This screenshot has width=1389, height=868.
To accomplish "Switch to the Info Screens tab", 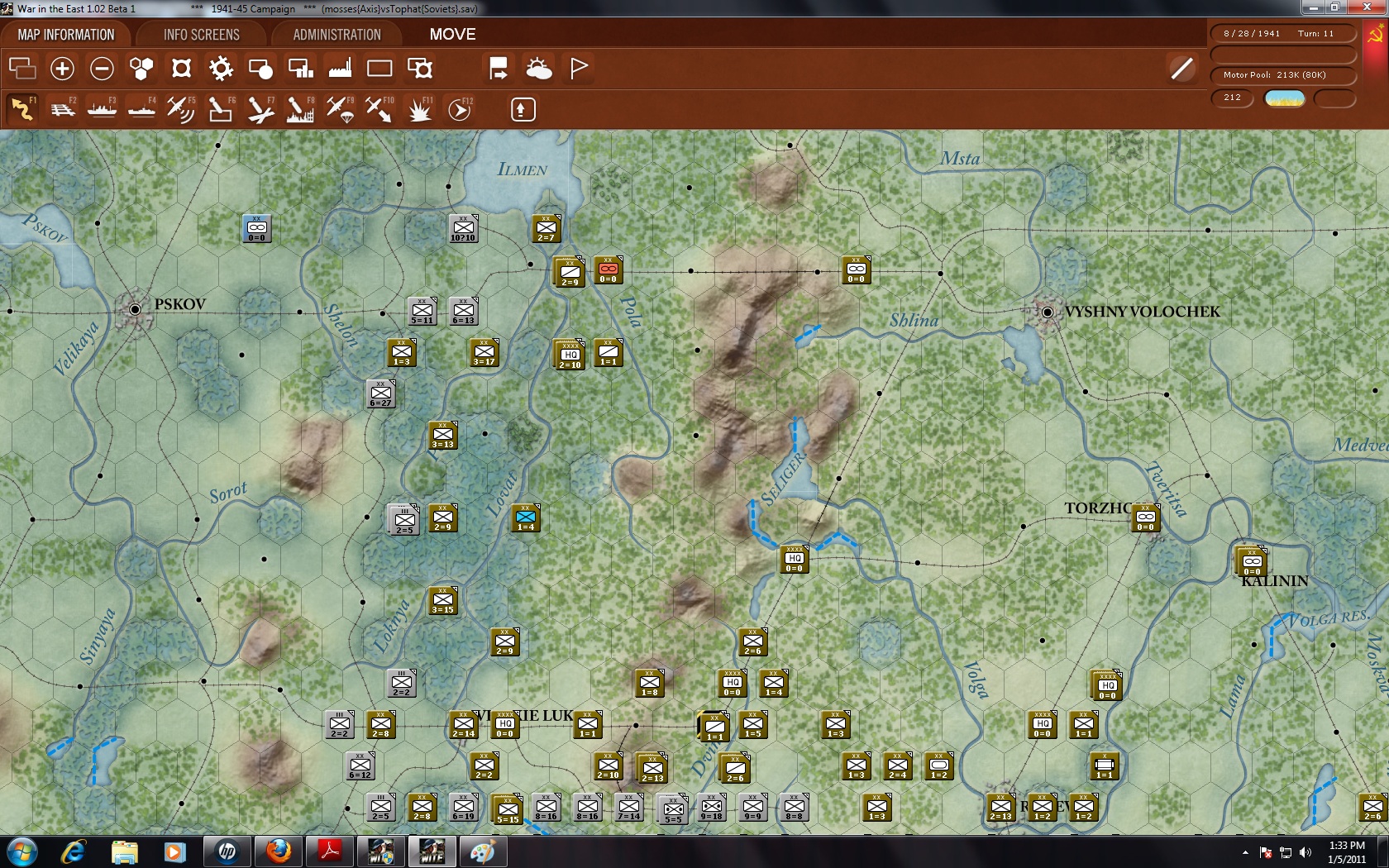I will coord(202,35).
